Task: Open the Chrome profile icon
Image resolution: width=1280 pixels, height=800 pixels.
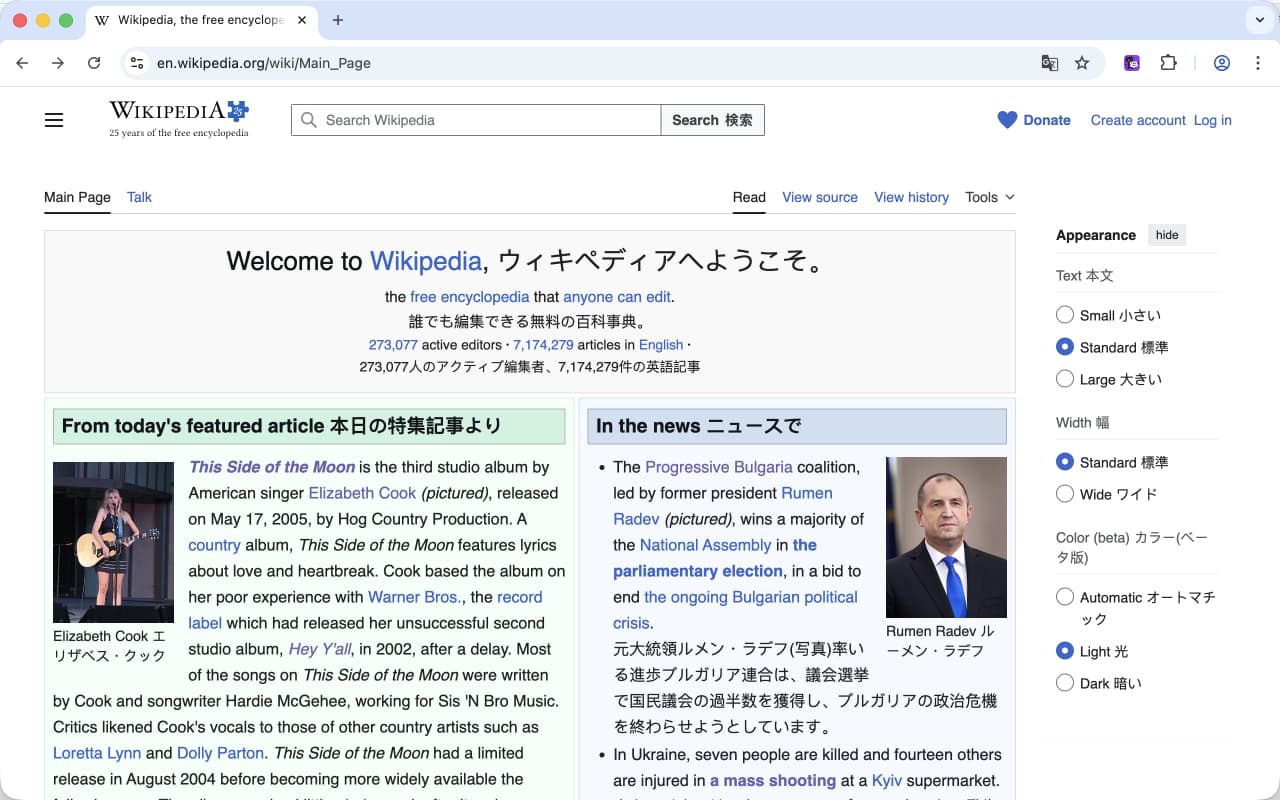Action: click(1222, 63)
